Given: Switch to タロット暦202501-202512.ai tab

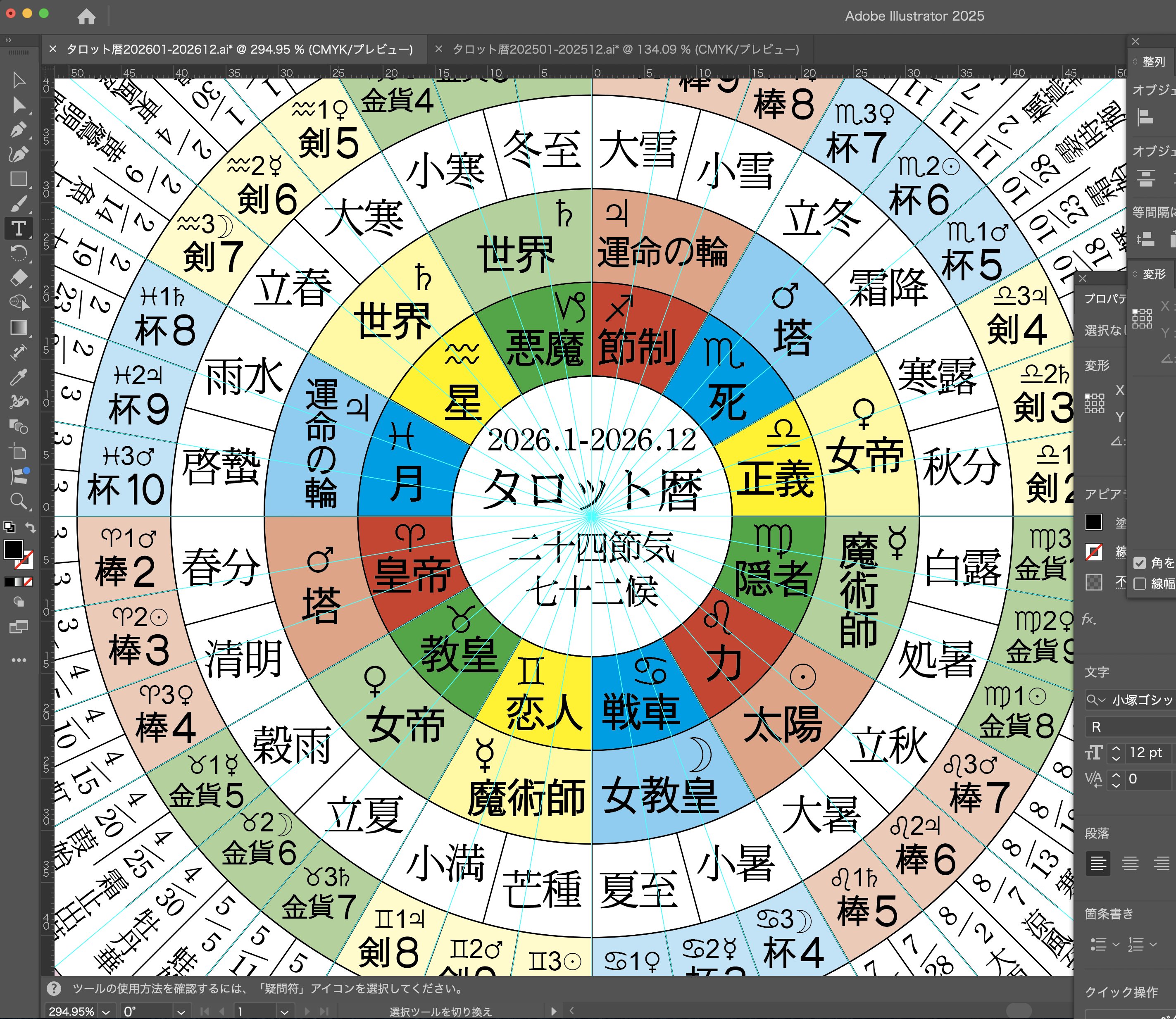Looking at the screenshot, I should point(626,50).
